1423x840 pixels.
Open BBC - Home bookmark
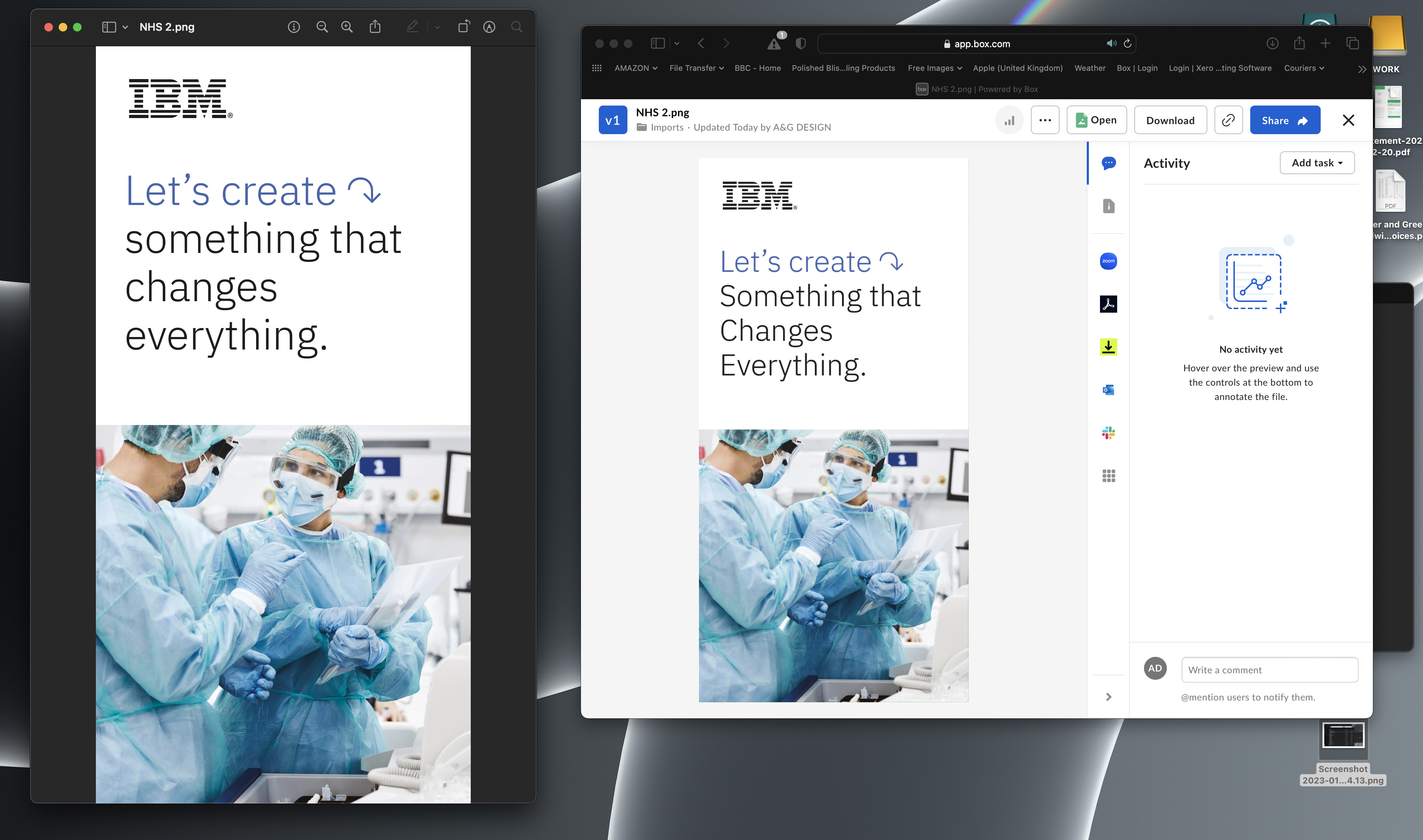click(758, 68)
